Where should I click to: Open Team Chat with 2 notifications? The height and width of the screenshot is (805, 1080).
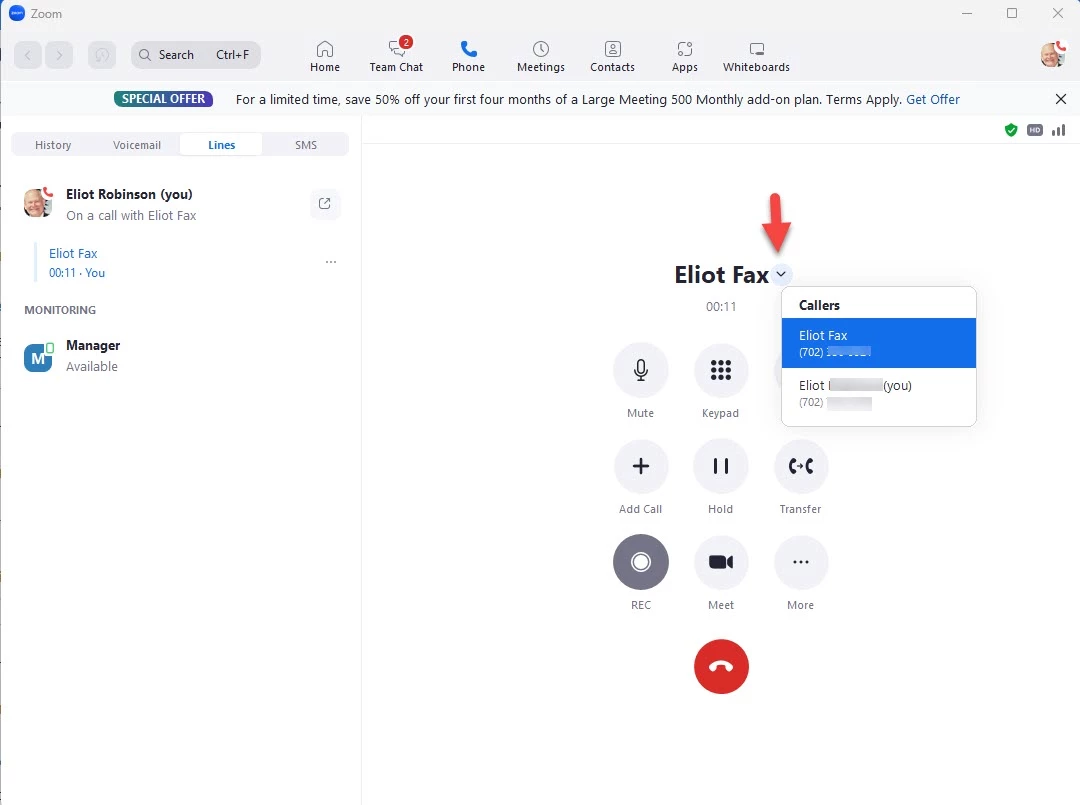tap(396, 56)
